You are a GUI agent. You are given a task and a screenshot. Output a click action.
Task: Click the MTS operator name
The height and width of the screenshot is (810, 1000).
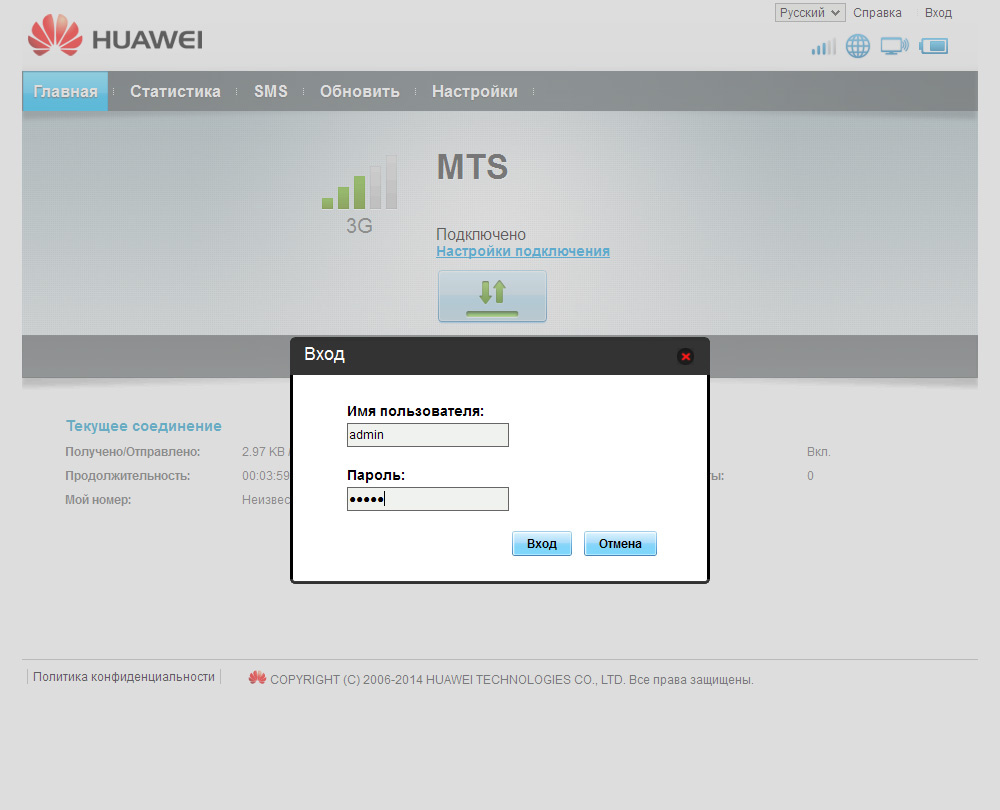pyautogui.click(x=472, y=167)
